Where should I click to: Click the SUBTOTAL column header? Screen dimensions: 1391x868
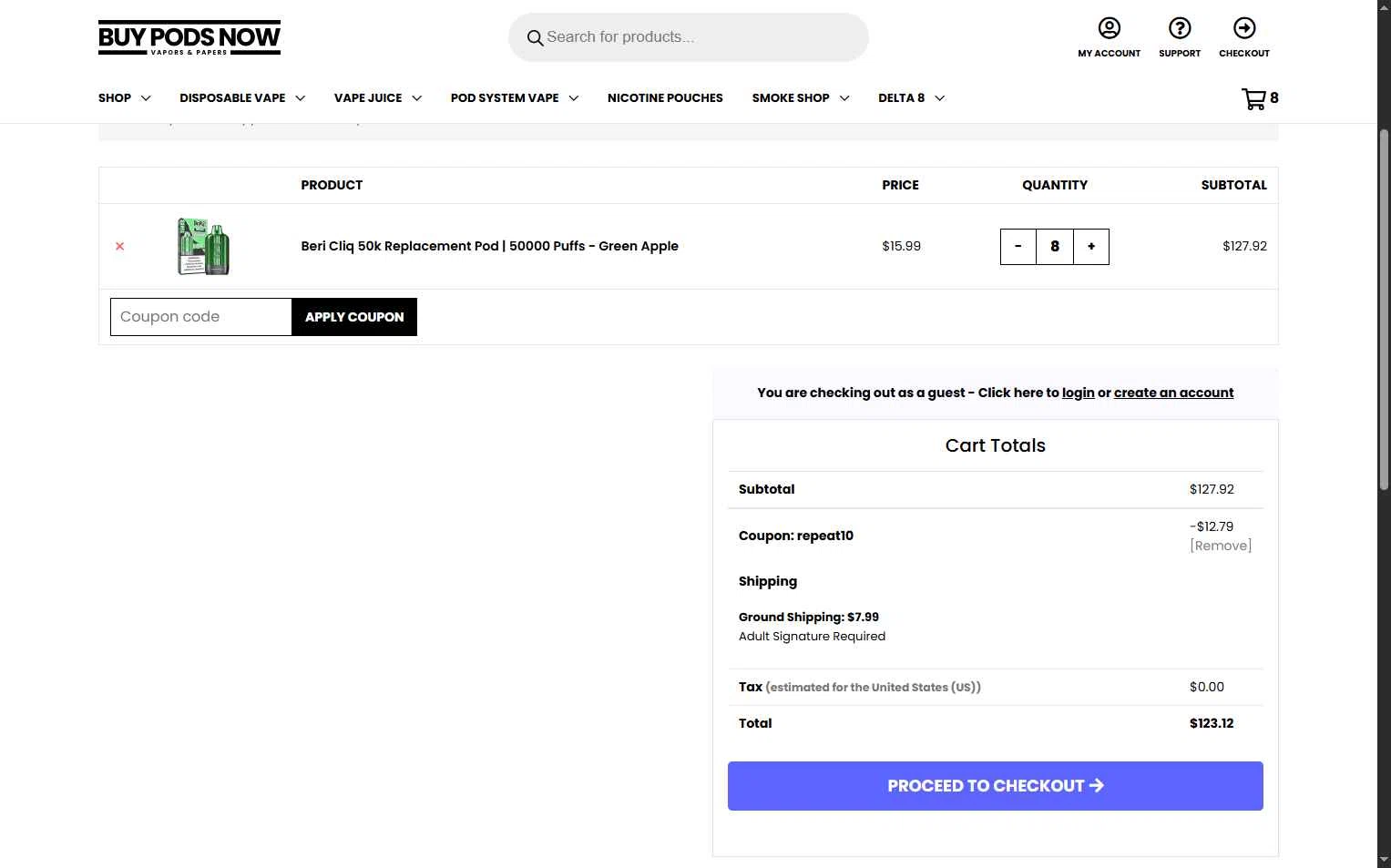tap(1233, 185)
